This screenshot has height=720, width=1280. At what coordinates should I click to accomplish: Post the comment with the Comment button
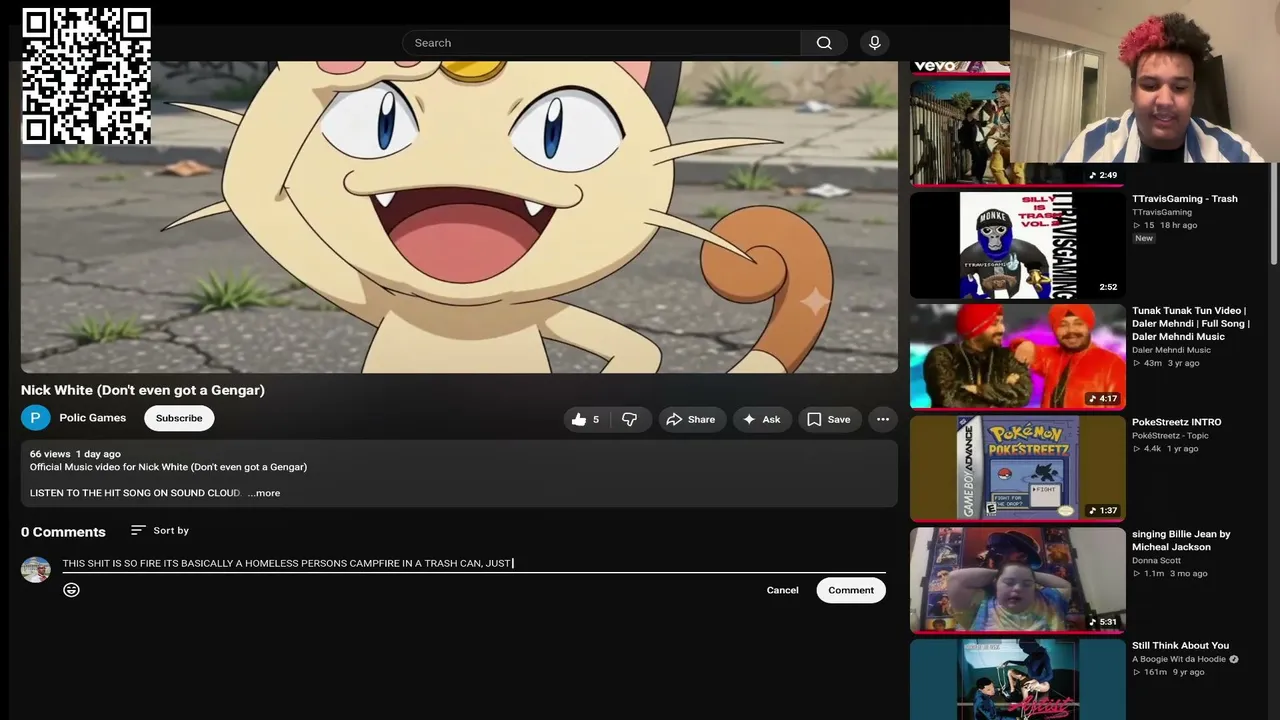(x=851, y=590)
